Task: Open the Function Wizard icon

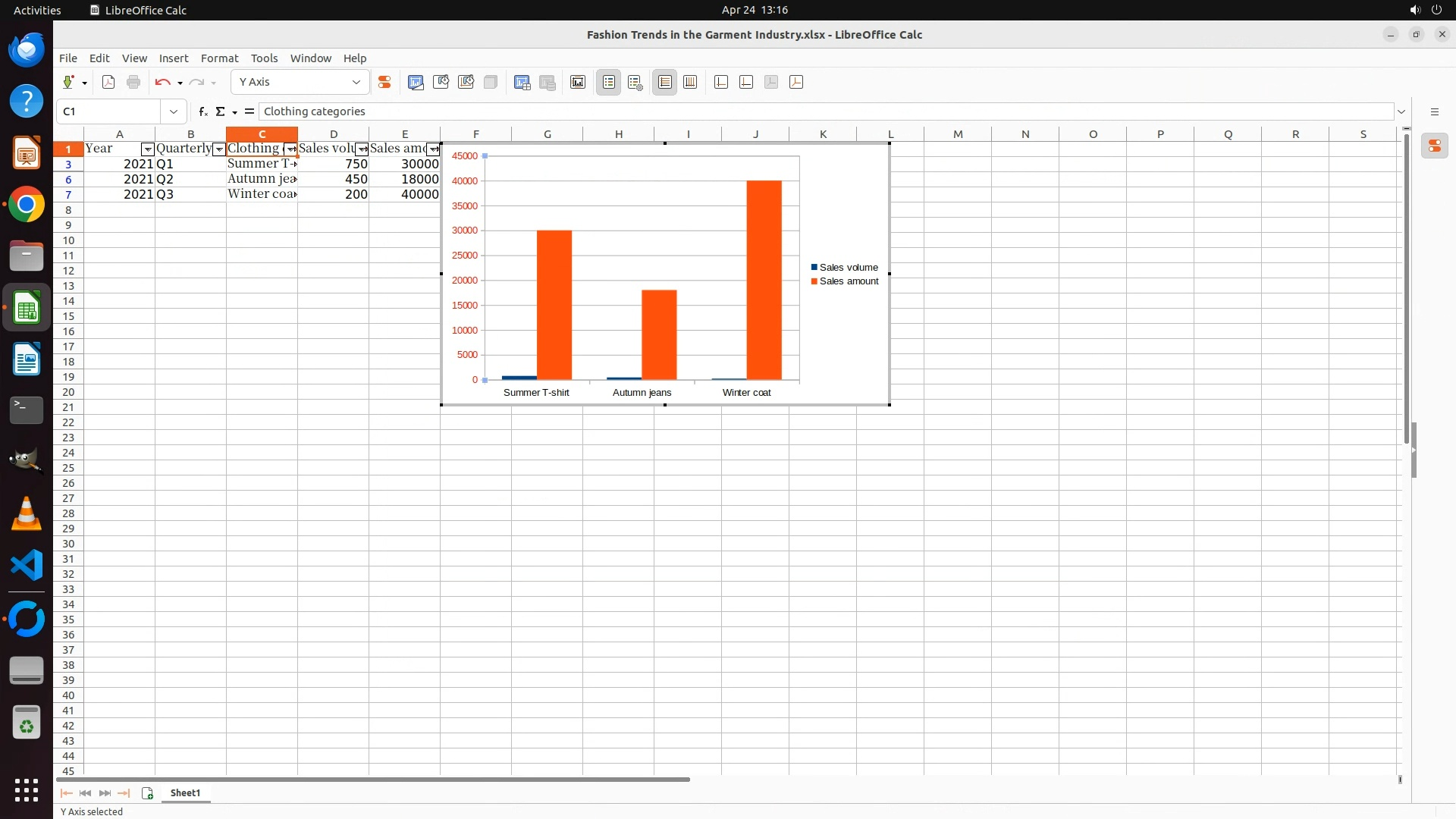Action: click(x=202, y=111)
